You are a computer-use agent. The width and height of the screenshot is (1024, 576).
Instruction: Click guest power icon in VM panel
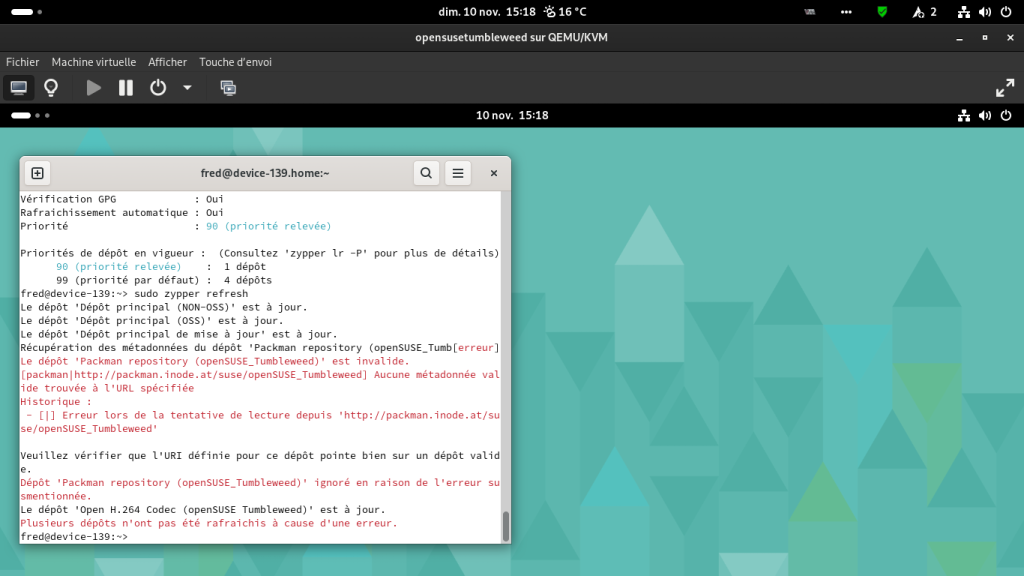coord(1006,116)
